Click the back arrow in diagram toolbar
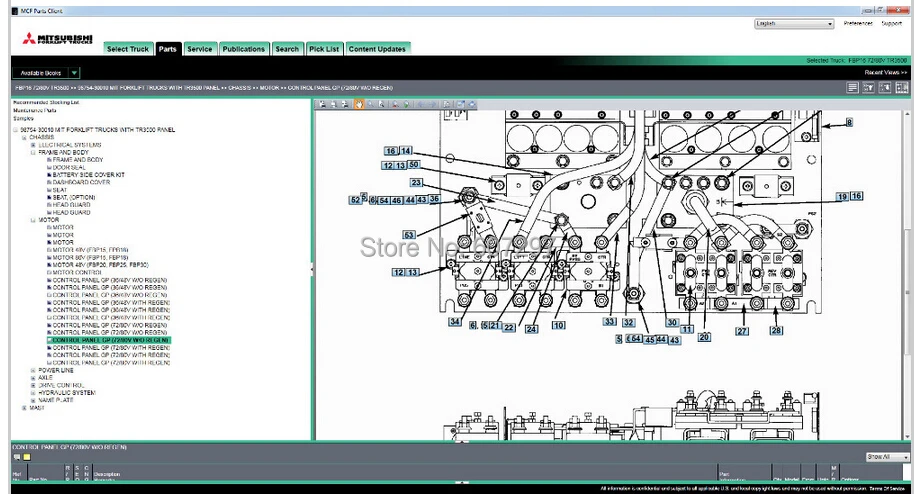 (421, 104)
